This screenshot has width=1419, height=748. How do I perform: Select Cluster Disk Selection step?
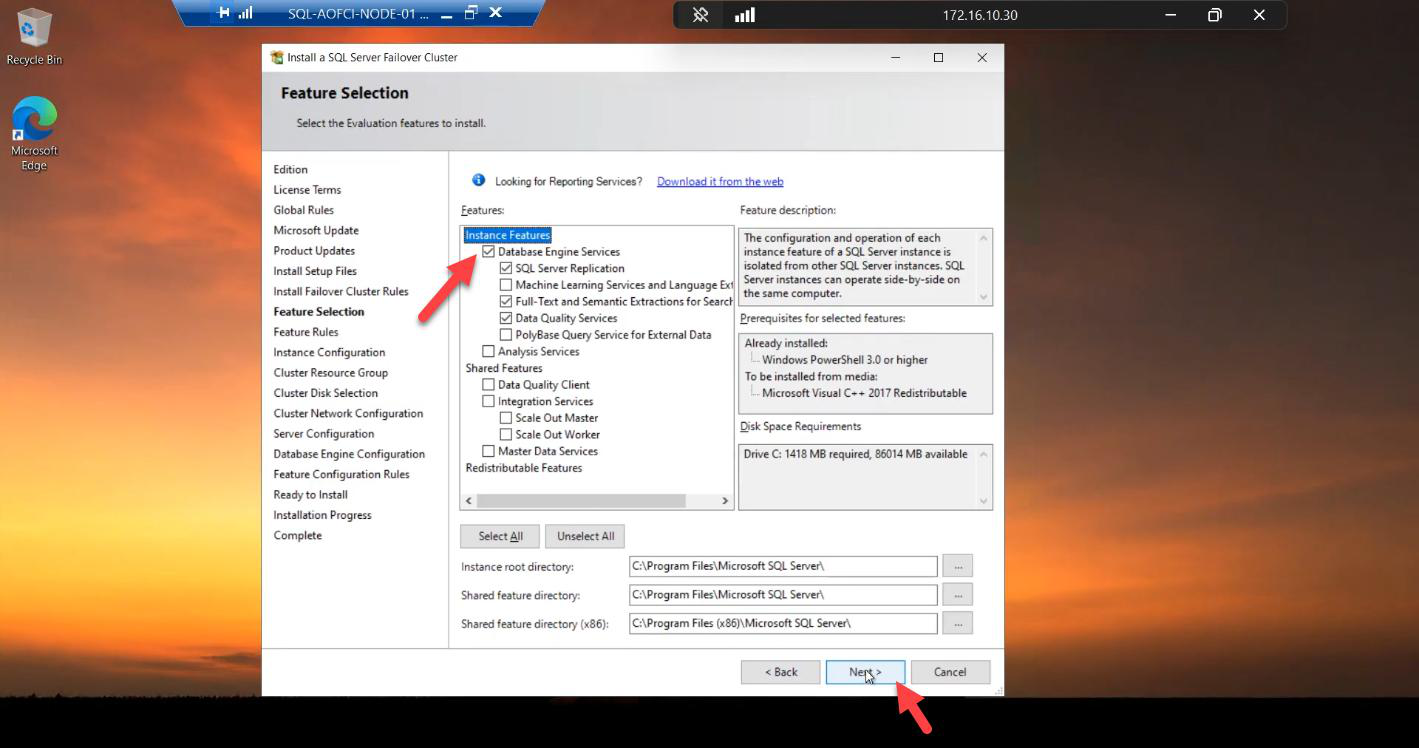click(326, 393)
